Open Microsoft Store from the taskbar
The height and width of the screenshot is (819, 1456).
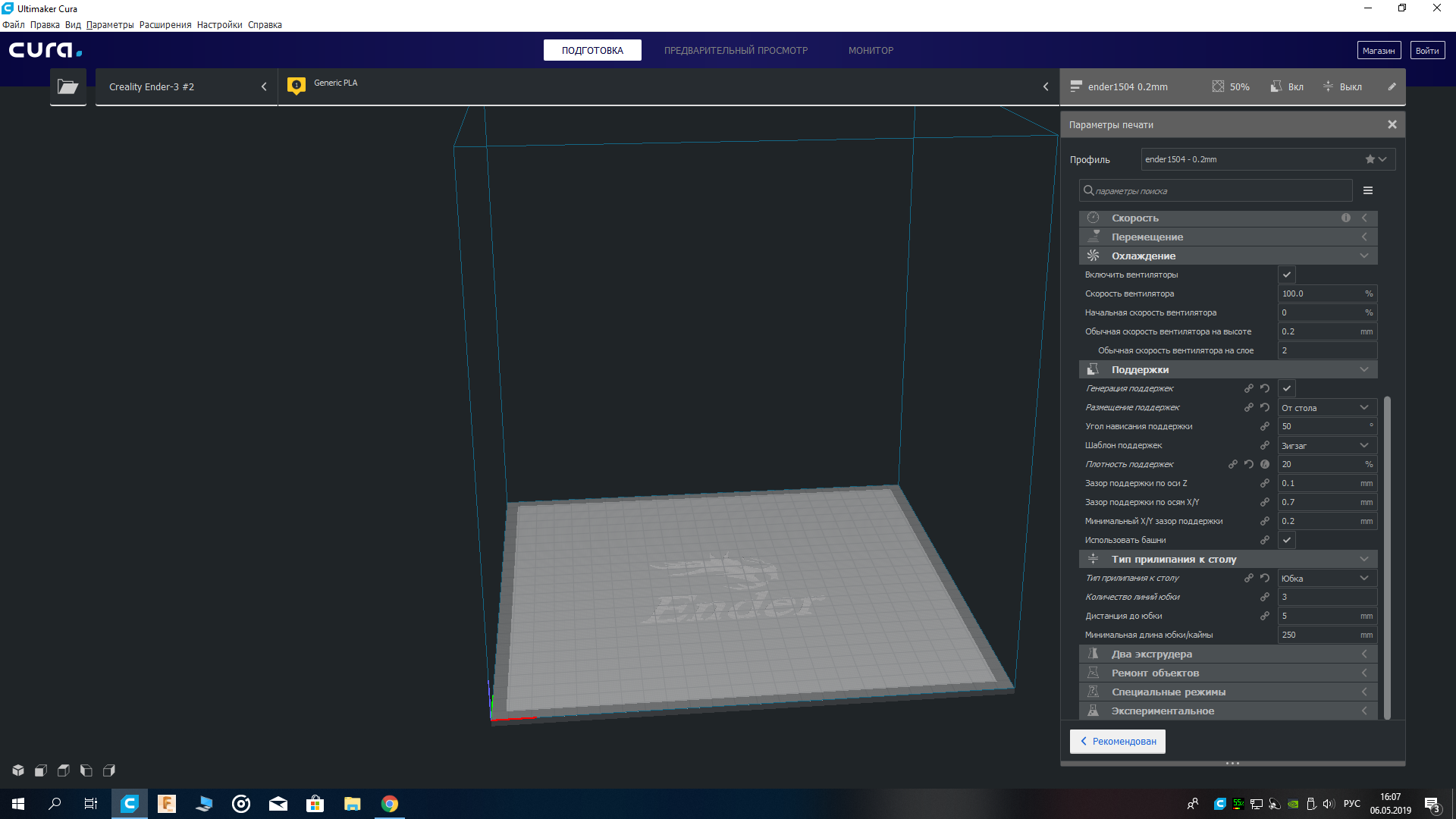pyautogui.click(x=315, y=804)
